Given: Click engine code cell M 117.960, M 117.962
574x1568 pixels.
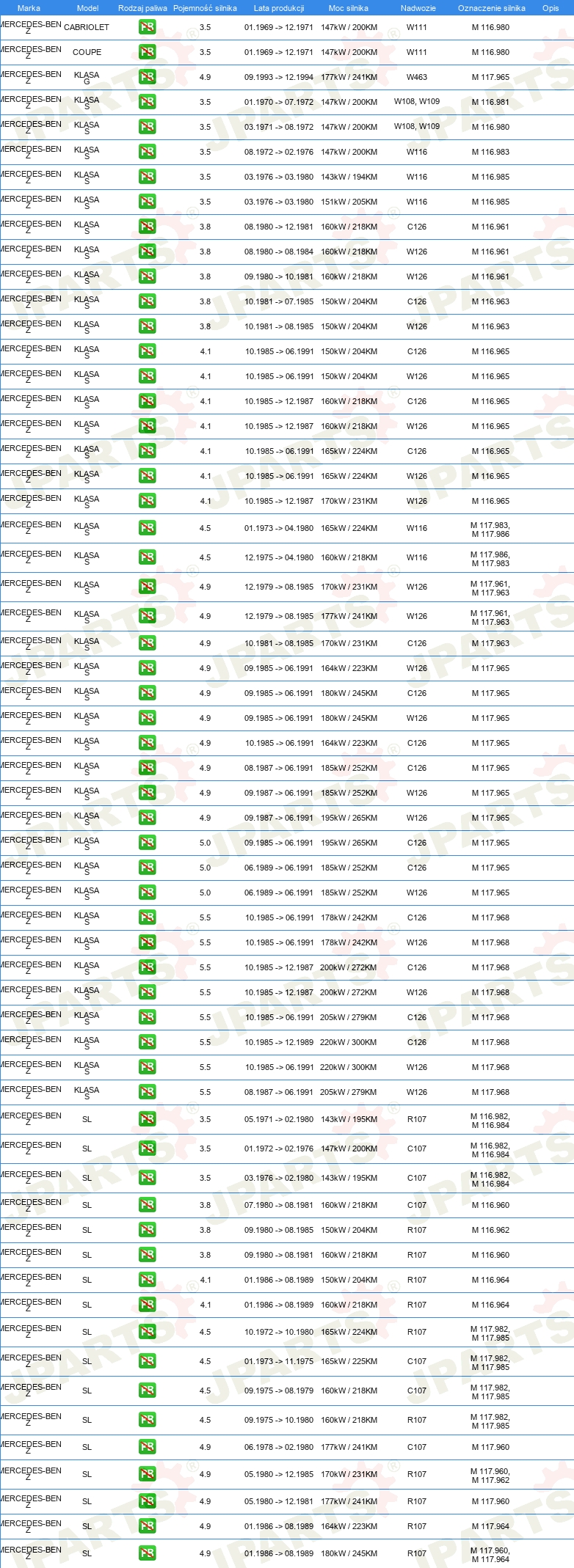Looking at the screenshot, I should (x=490, y=1476).
